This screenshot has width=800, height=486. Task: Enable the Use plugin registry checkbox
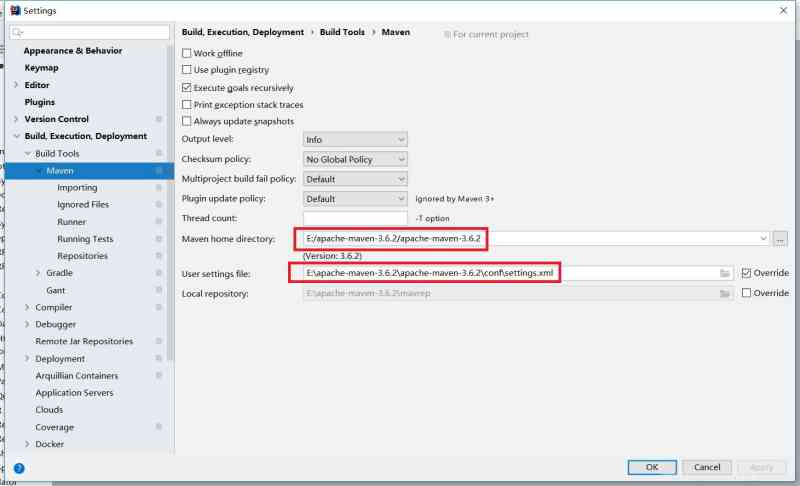187,69
